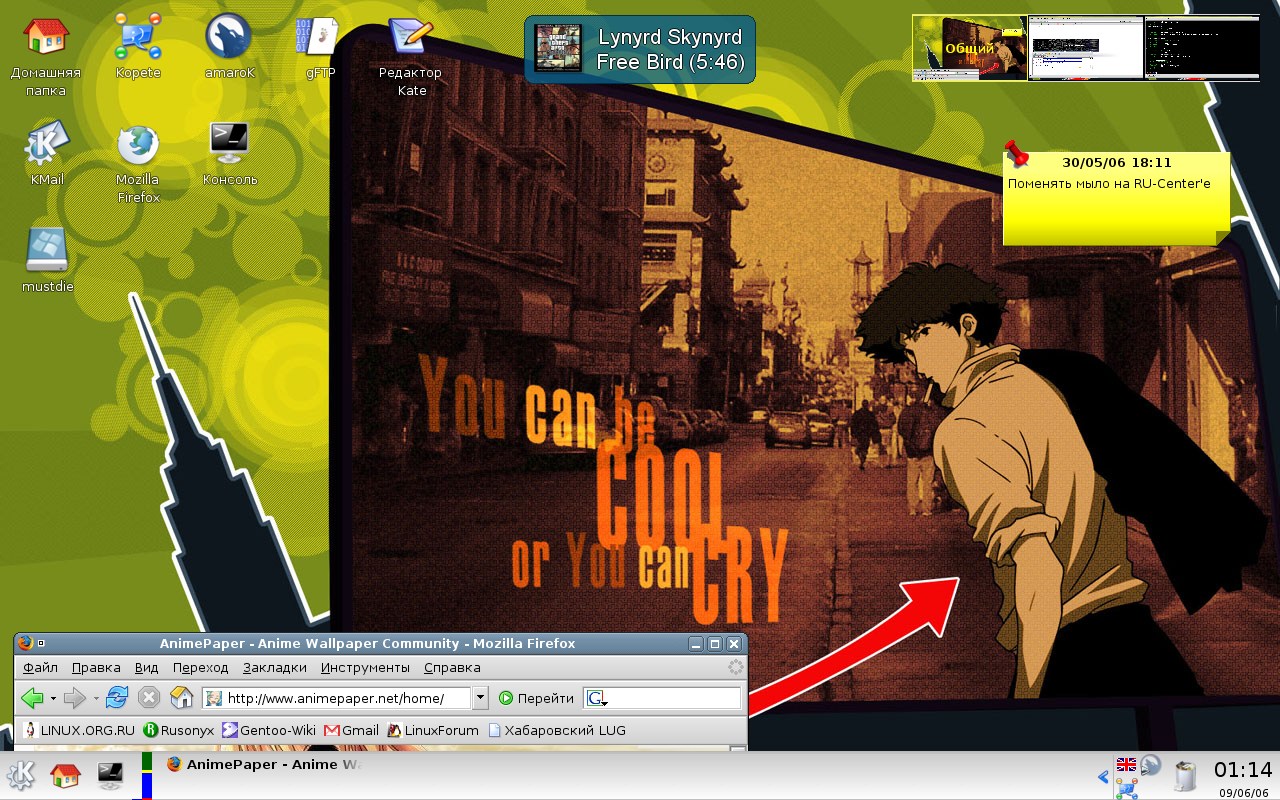Click the Firefox activity throbber icon
1280x800 pixels.
(735, 667)
